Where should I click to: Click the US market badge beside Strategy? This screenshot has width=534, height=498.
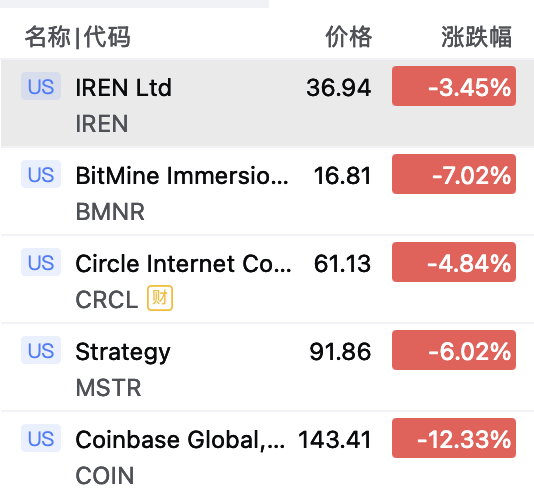[x=41, y=350]
